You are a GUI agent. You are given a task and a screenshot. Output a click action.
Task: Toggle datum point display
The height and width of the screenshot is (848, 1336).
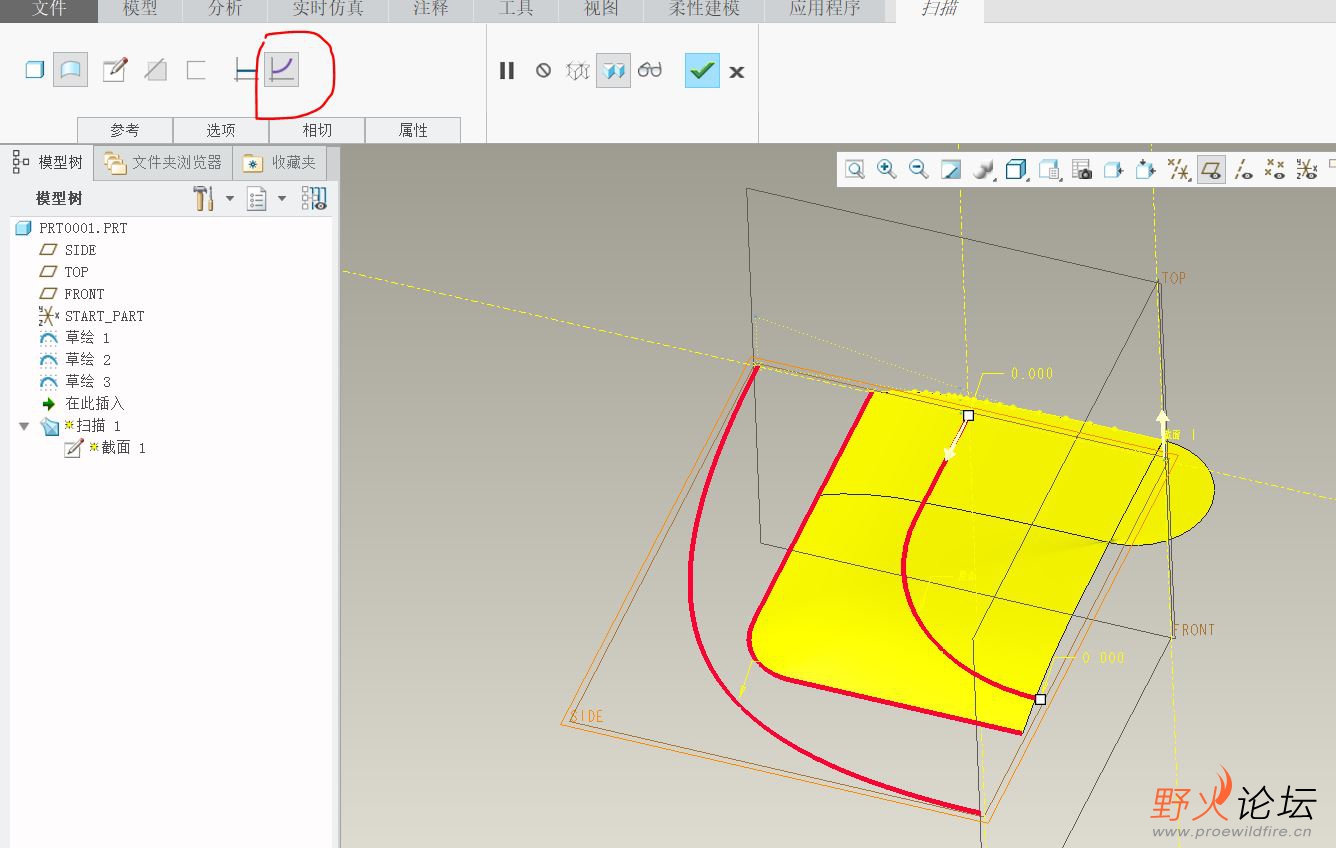point(1275,170)
